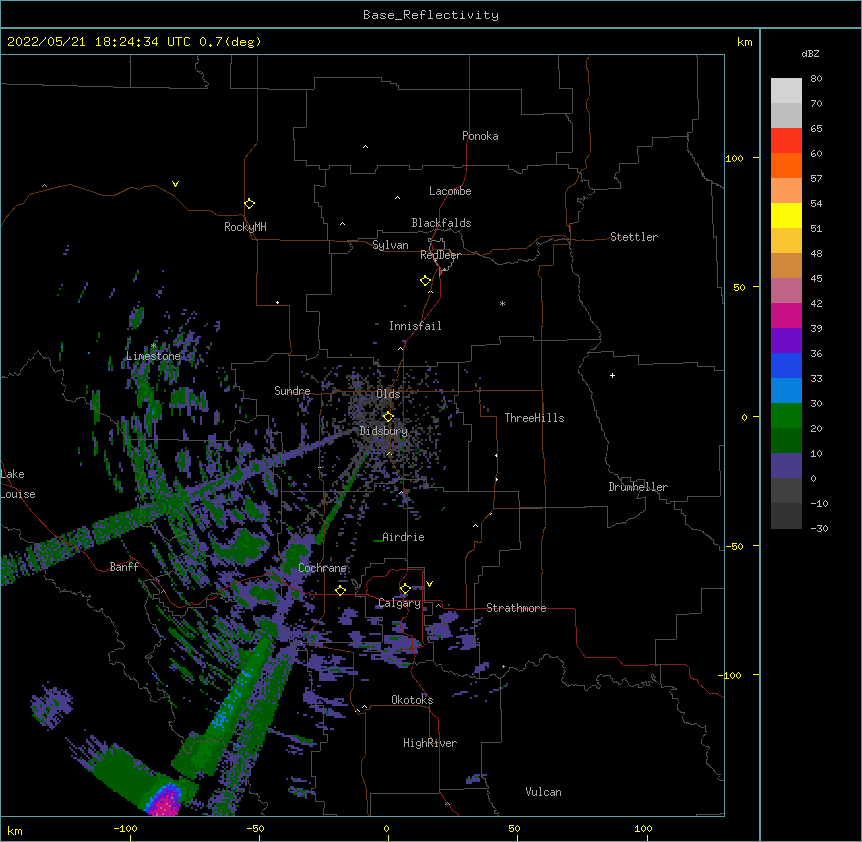Click the yellow 54 dBZ color swatch
This screenshot has width=862, height=842.
click(x=786, y=215)
